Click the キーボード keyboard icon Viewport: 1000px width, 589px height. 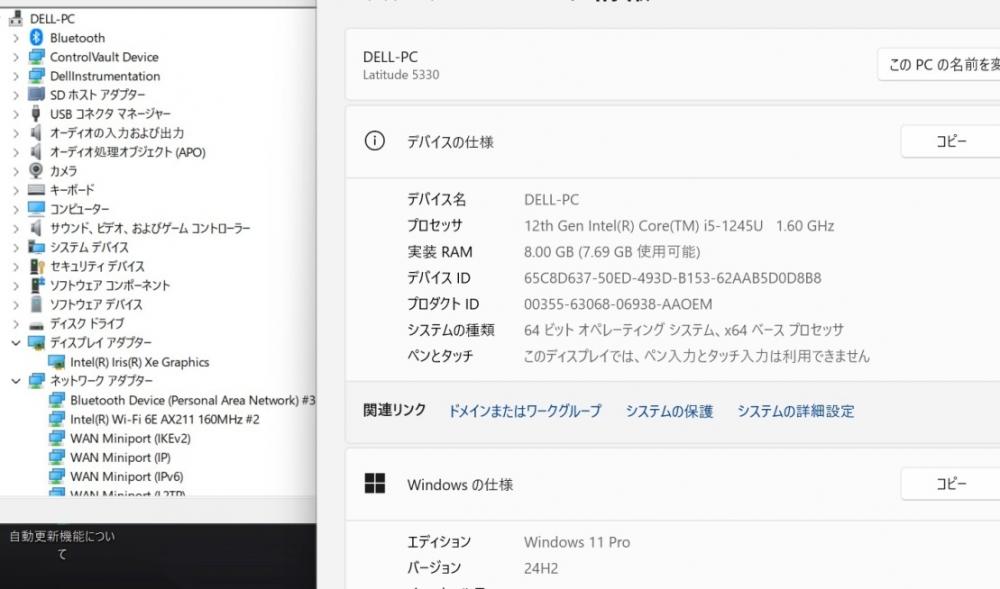(x=36, y=189)
